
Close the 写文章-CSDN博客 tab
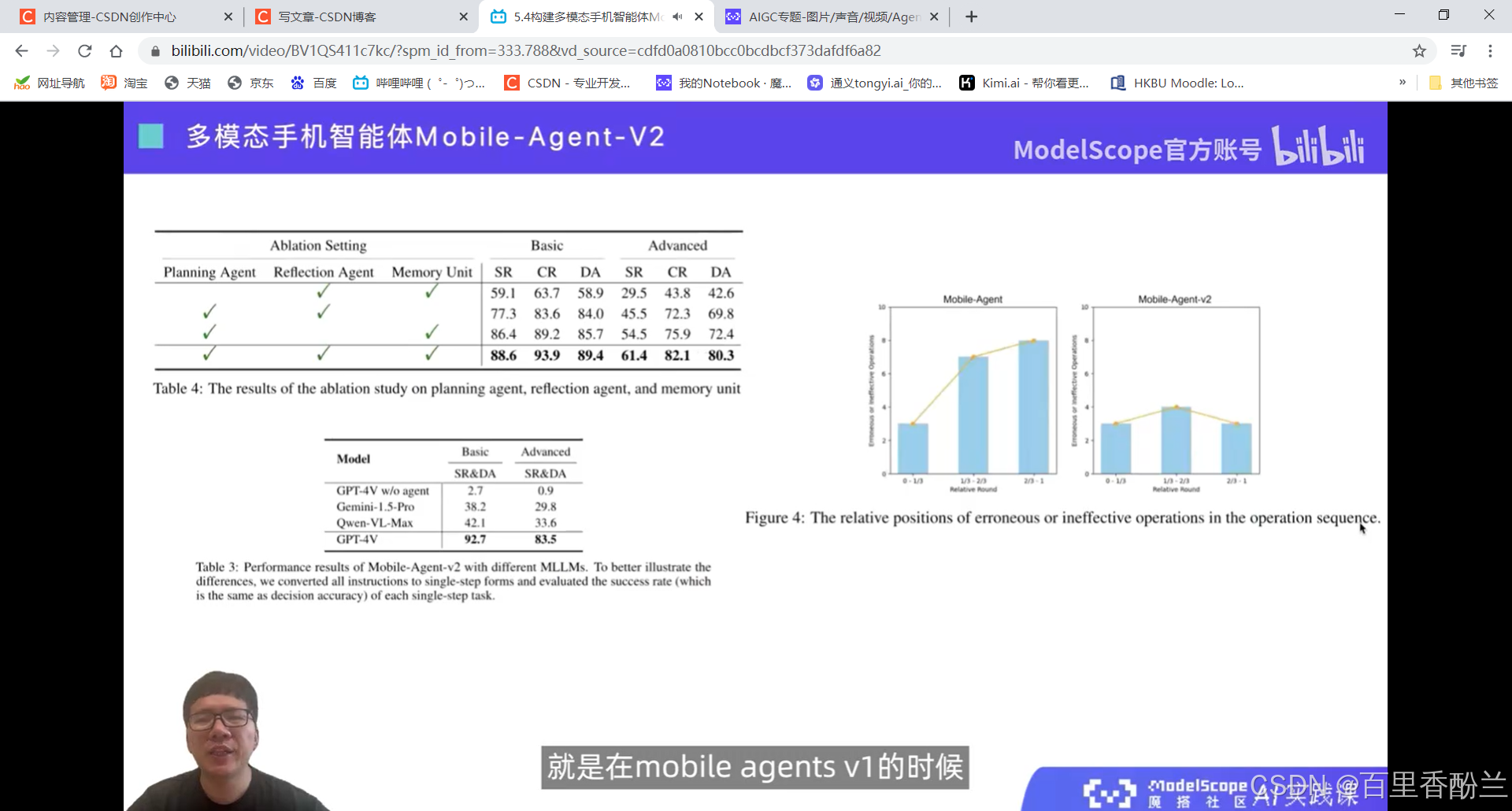[x=463, y=17]
